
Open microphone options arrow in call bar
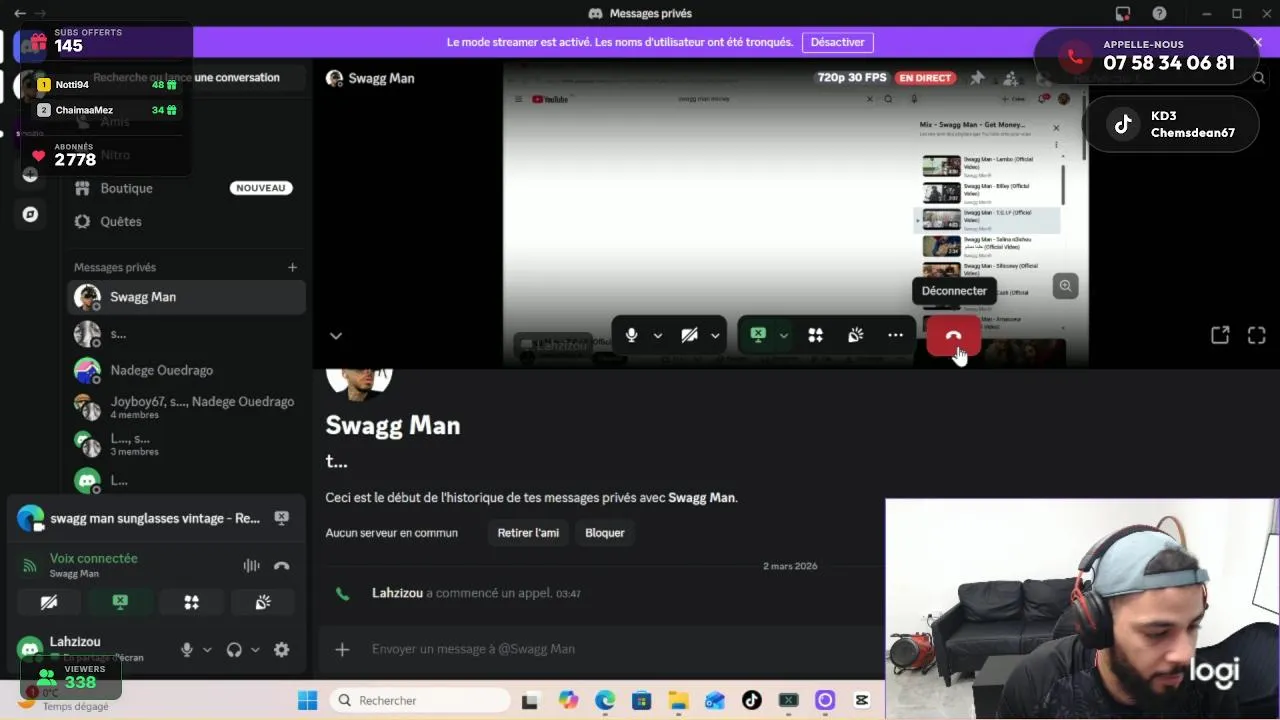tap(657, 336)
